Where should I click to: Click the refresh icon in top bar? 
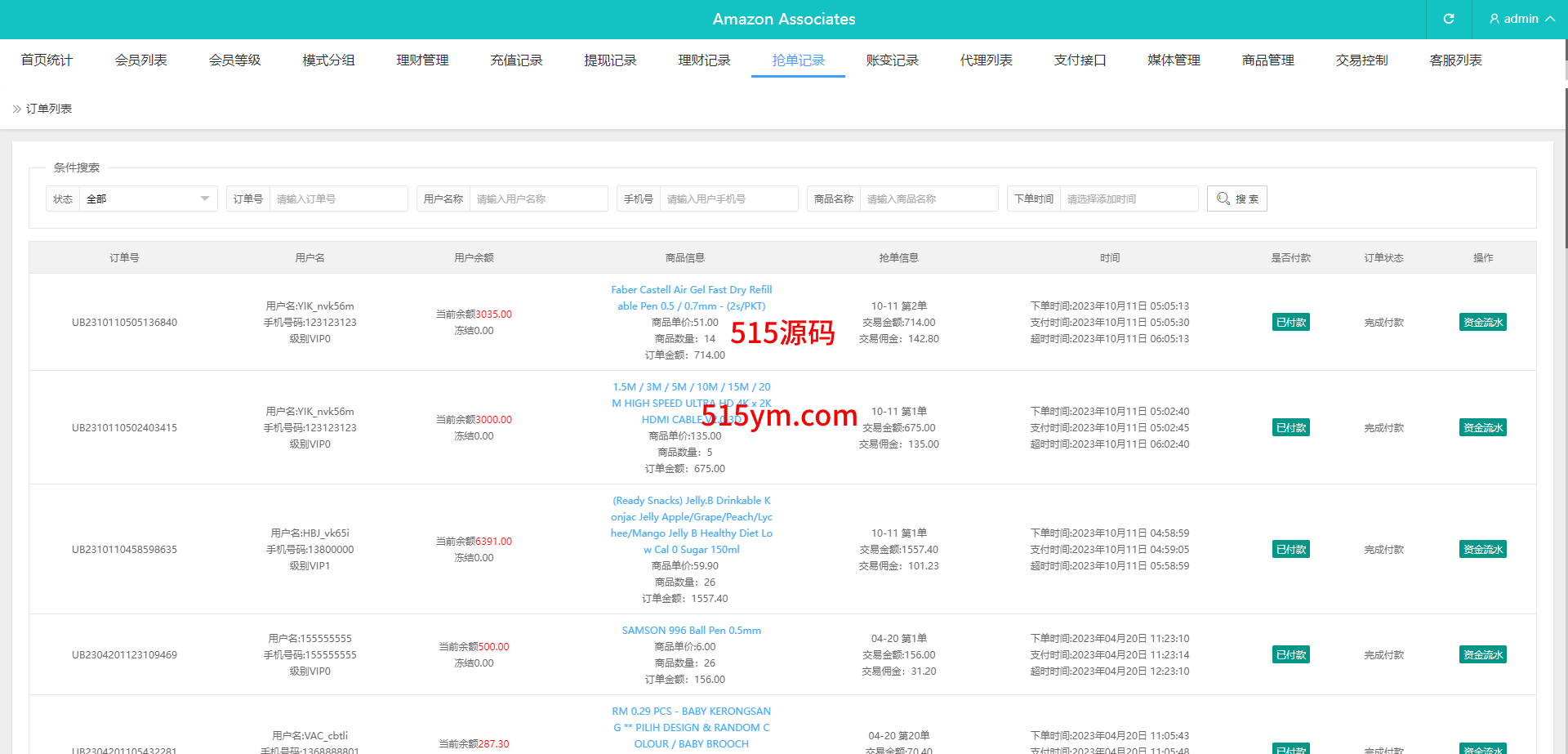tap(1448, 19)
